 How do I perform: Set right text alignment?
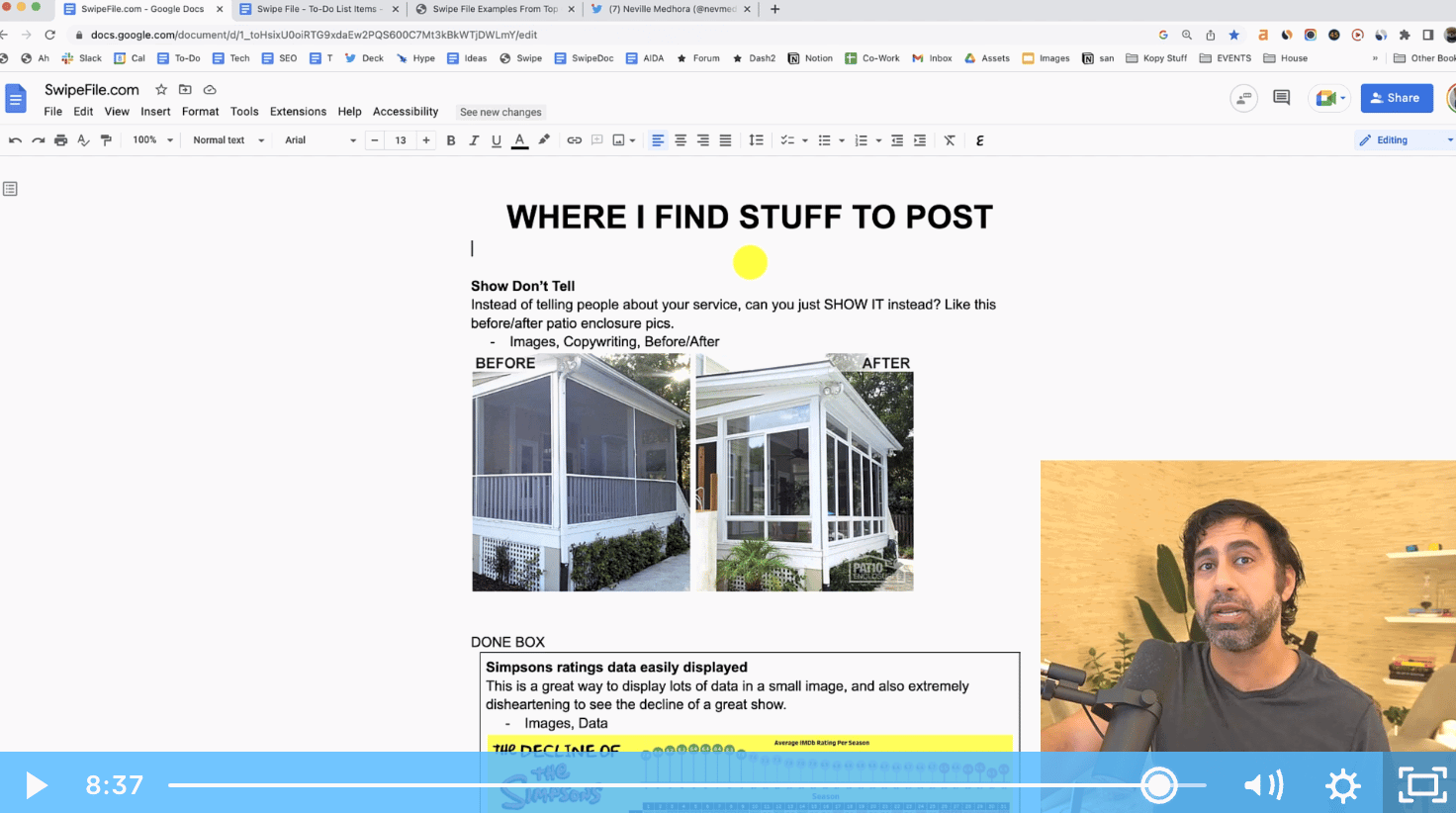(703, 140)
